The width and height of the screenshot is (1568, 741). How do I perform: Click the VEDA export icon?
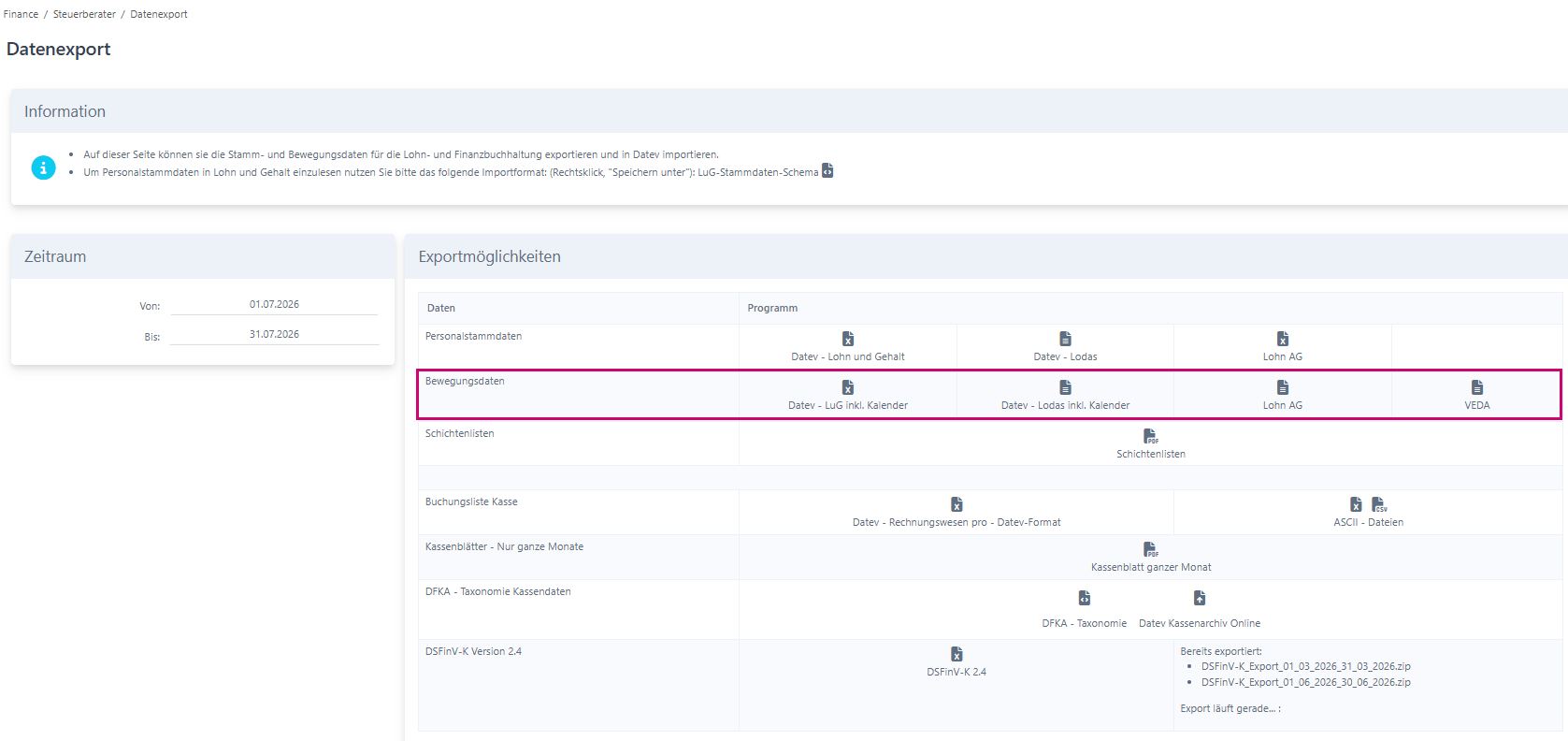[1477, 387]
